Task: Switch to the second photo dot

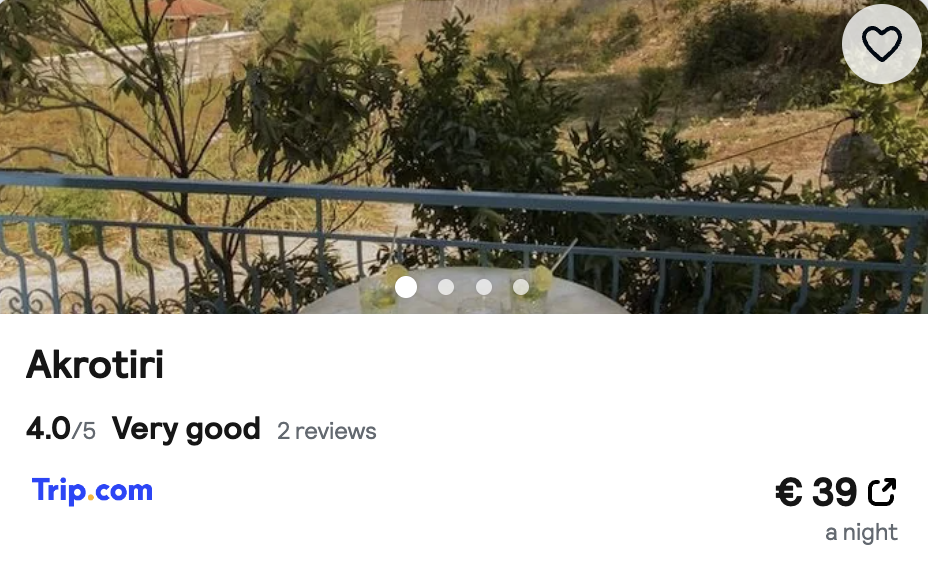Action: pos(446,287)
